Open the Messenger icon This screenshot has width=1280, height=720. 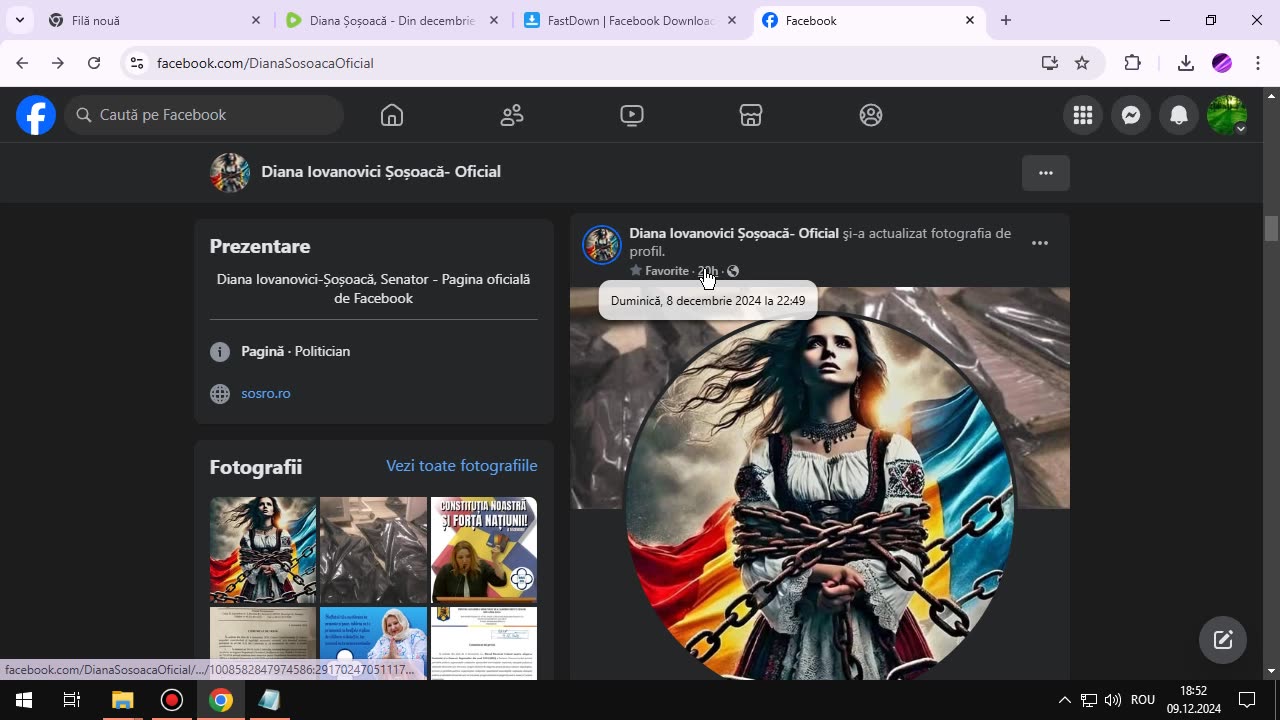click(1131, 115)
